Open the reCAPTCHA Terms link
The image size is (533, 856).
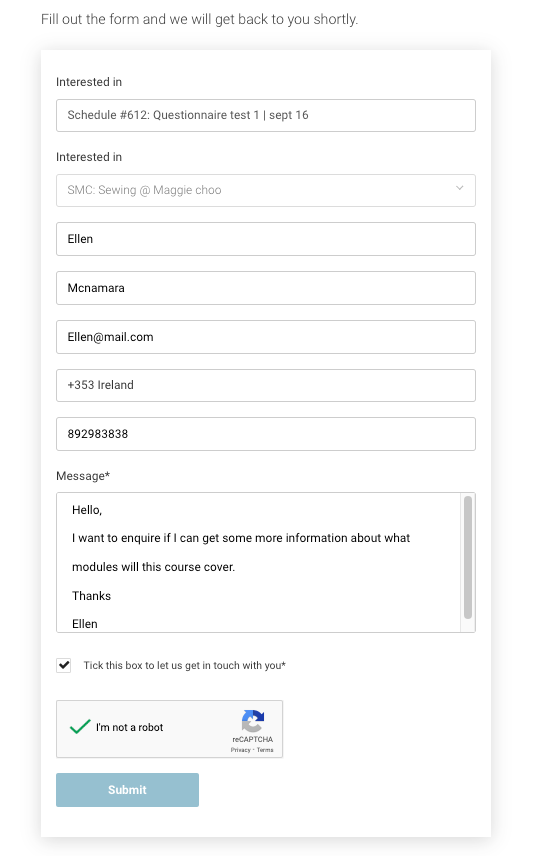pyautogui.click(x=265, y=750)
